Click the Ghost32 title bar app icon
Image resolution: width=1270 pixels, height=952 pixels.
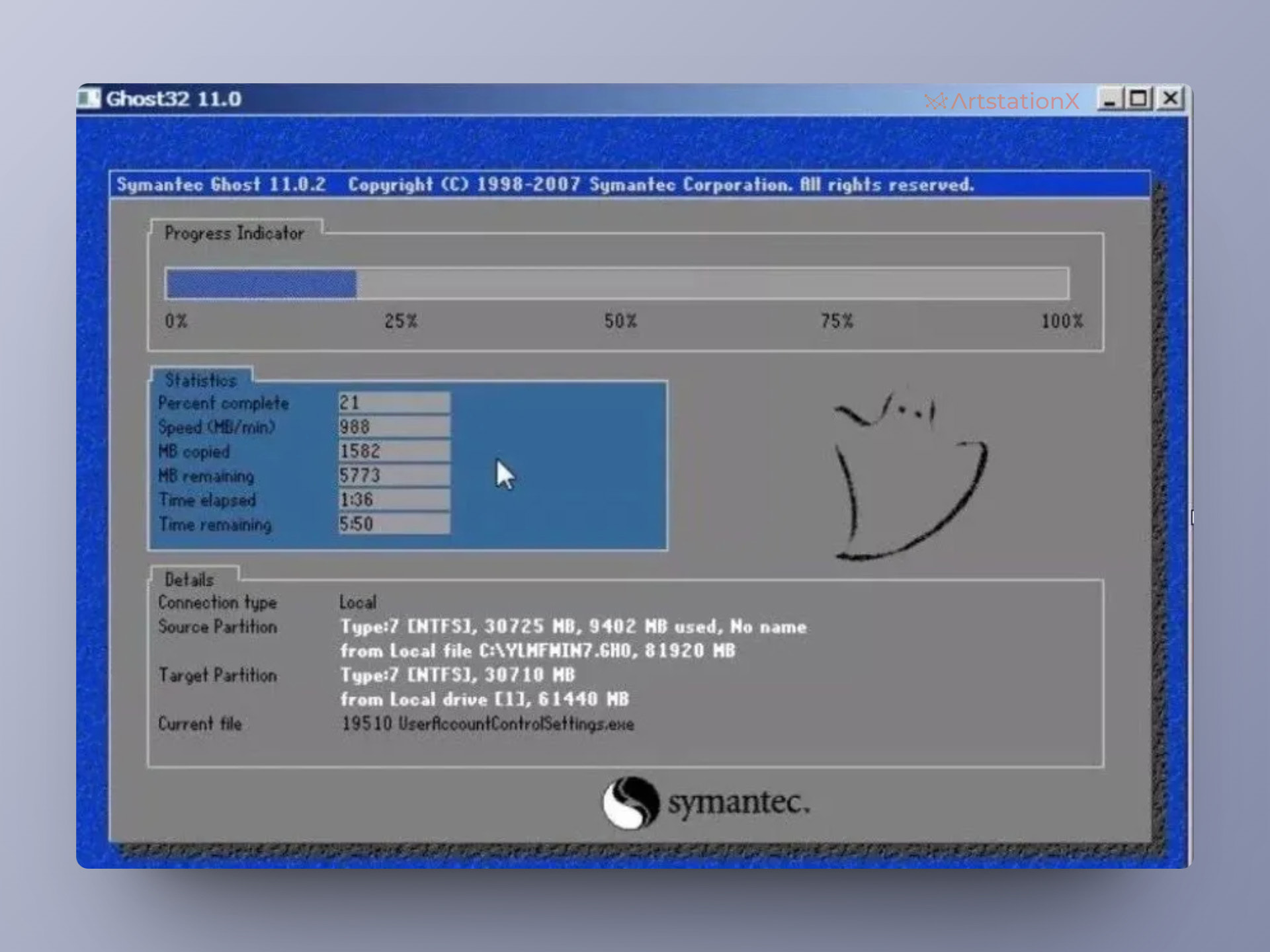point(88,99)
